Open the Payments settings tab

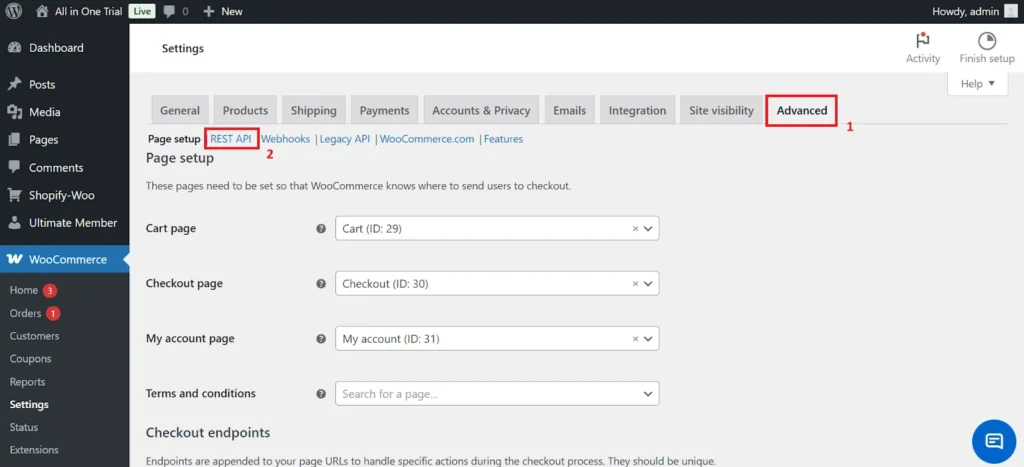coord(384,110)
